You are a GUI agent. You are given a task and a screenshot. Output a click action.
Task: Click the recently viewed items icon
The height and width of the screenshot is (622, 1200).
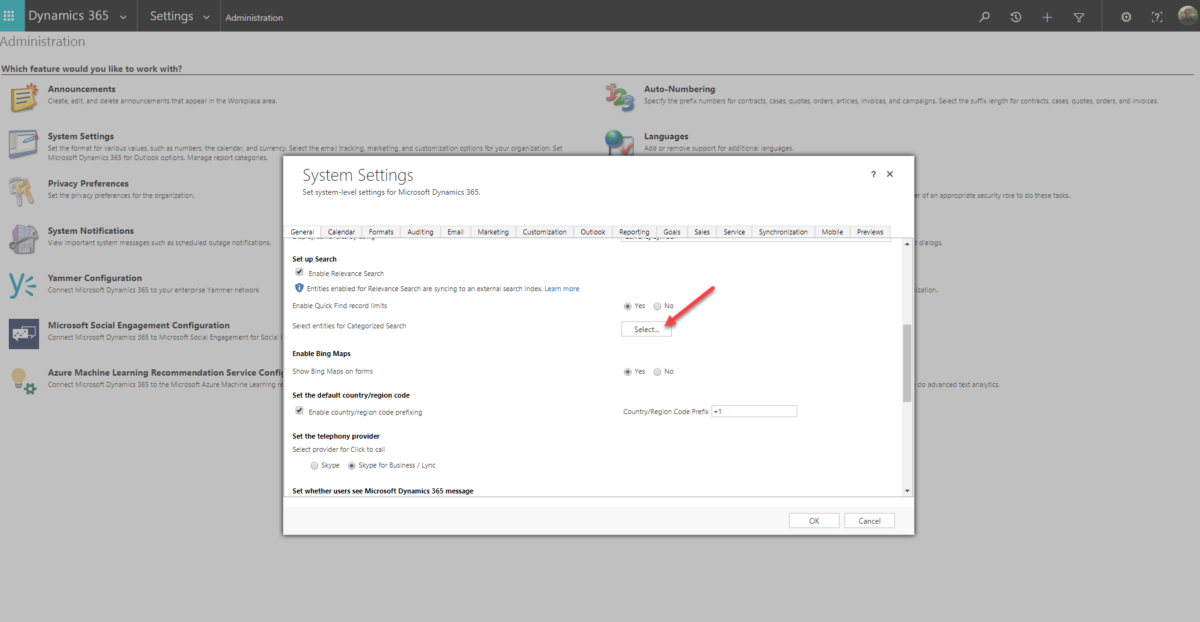(1015, 16)
